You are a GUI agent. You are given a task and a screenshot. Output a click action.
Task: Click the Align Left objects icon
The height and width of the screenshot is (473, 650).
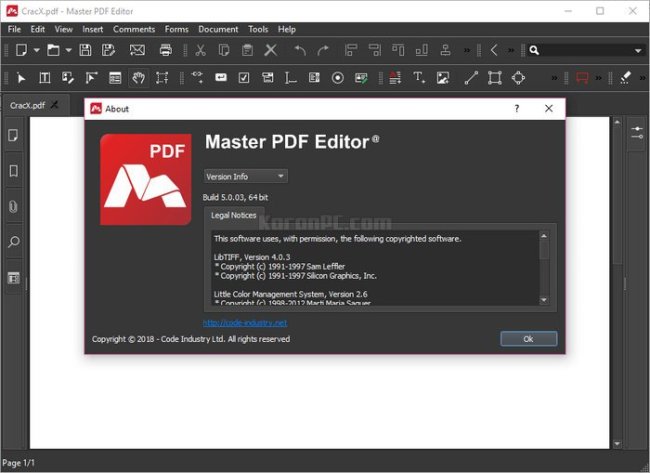pos(351,50)
